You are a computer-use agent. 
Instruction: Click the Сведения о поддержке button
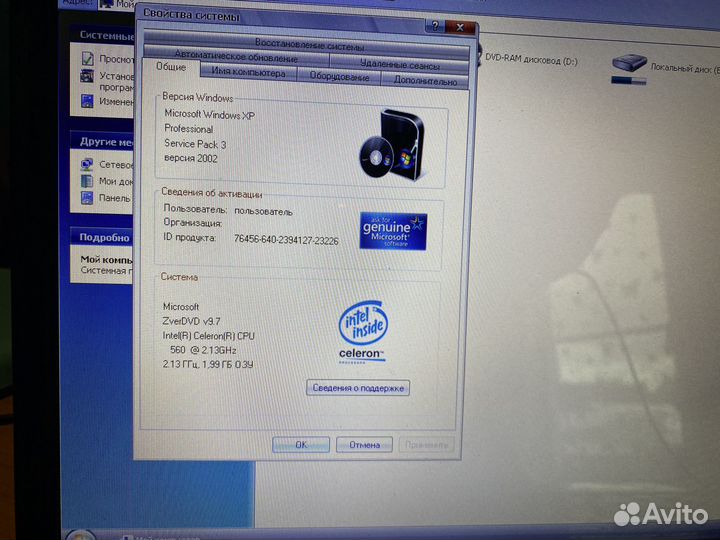point(358,388)
